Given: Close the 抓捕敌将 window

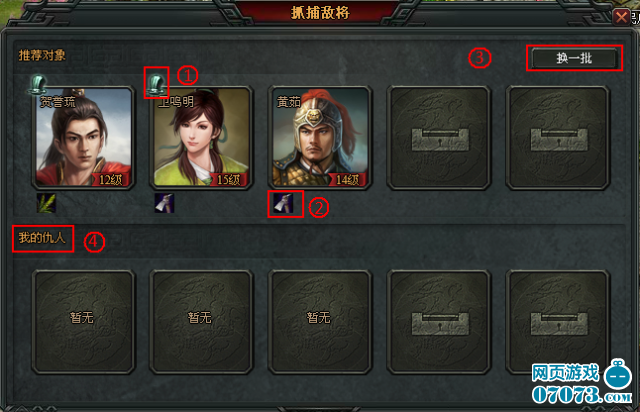Looking at the screenshot, I should point(622,17).
